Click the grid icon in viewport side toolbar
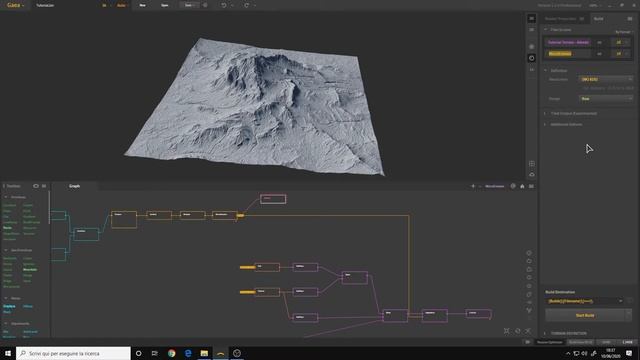This screenshot has width=640, height=360. [x=531, y=163]
